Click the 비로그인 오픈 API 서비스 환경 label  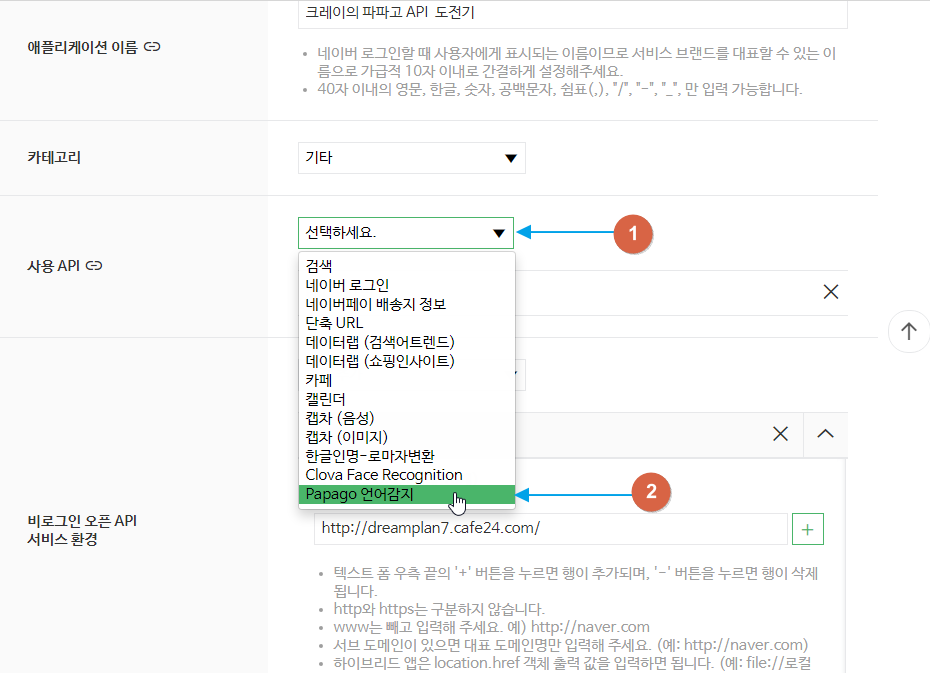pyautogui.click(x=82, y=530)
